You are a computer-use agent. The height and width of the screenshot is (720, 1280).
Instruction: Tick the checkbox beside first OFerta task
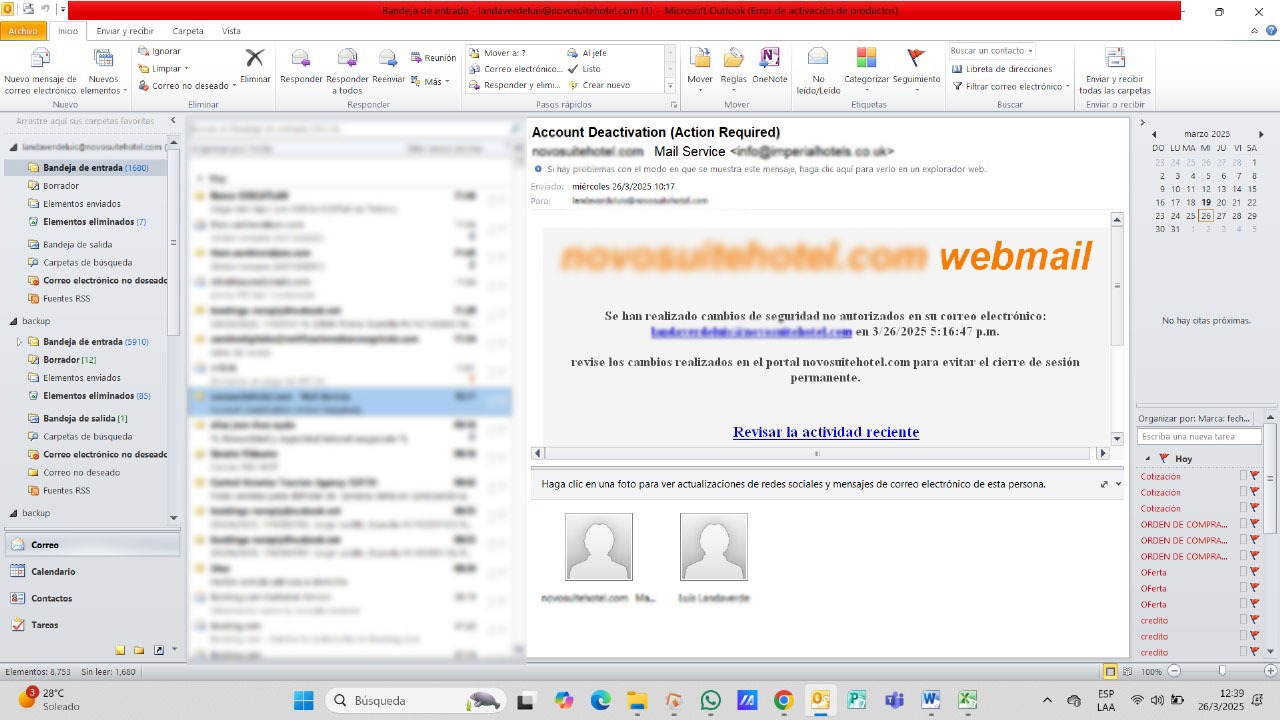click(x=1243, y=573)
